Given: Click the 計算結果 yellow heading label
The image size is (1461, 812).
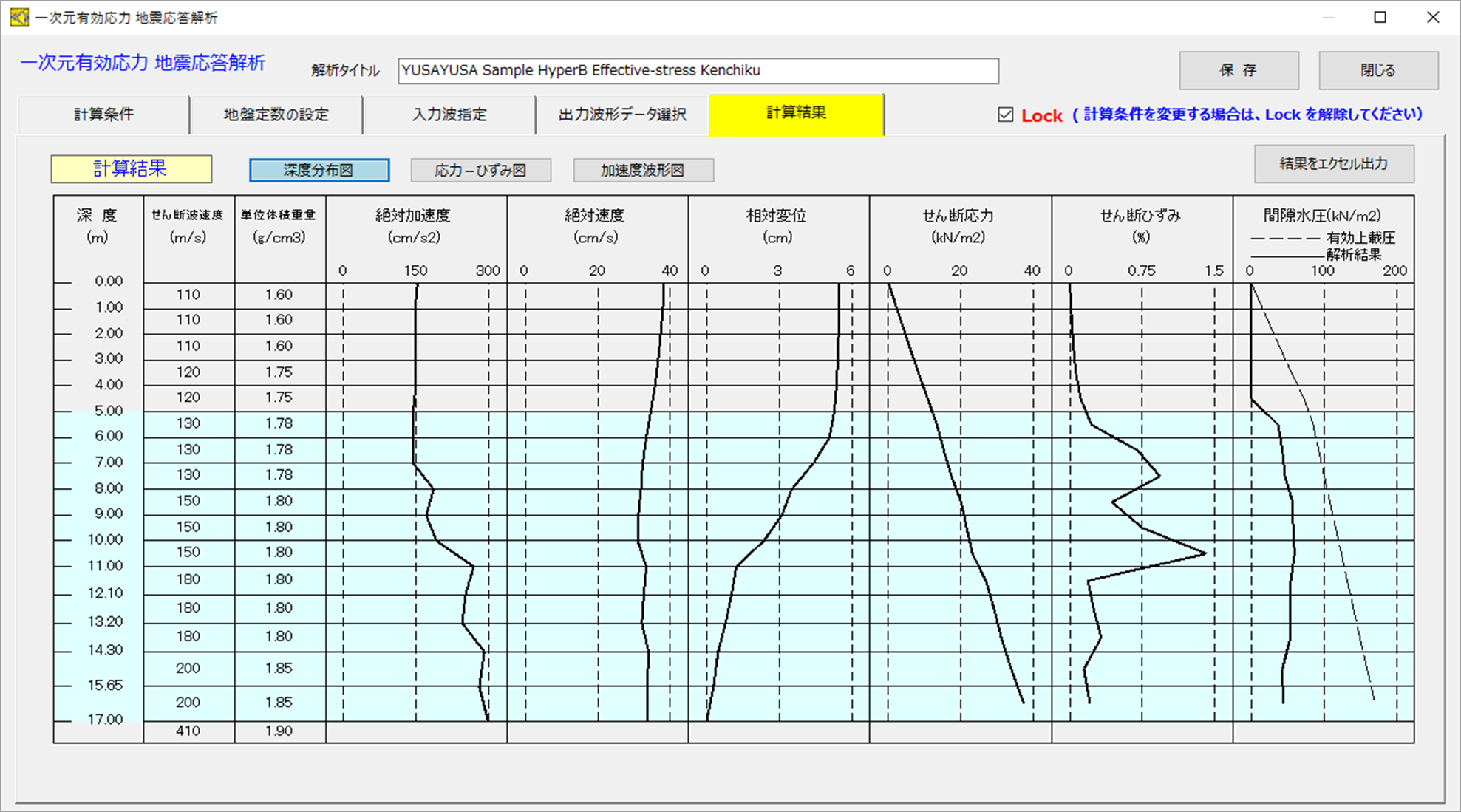Looking at the screenshot, I should 131,168.
